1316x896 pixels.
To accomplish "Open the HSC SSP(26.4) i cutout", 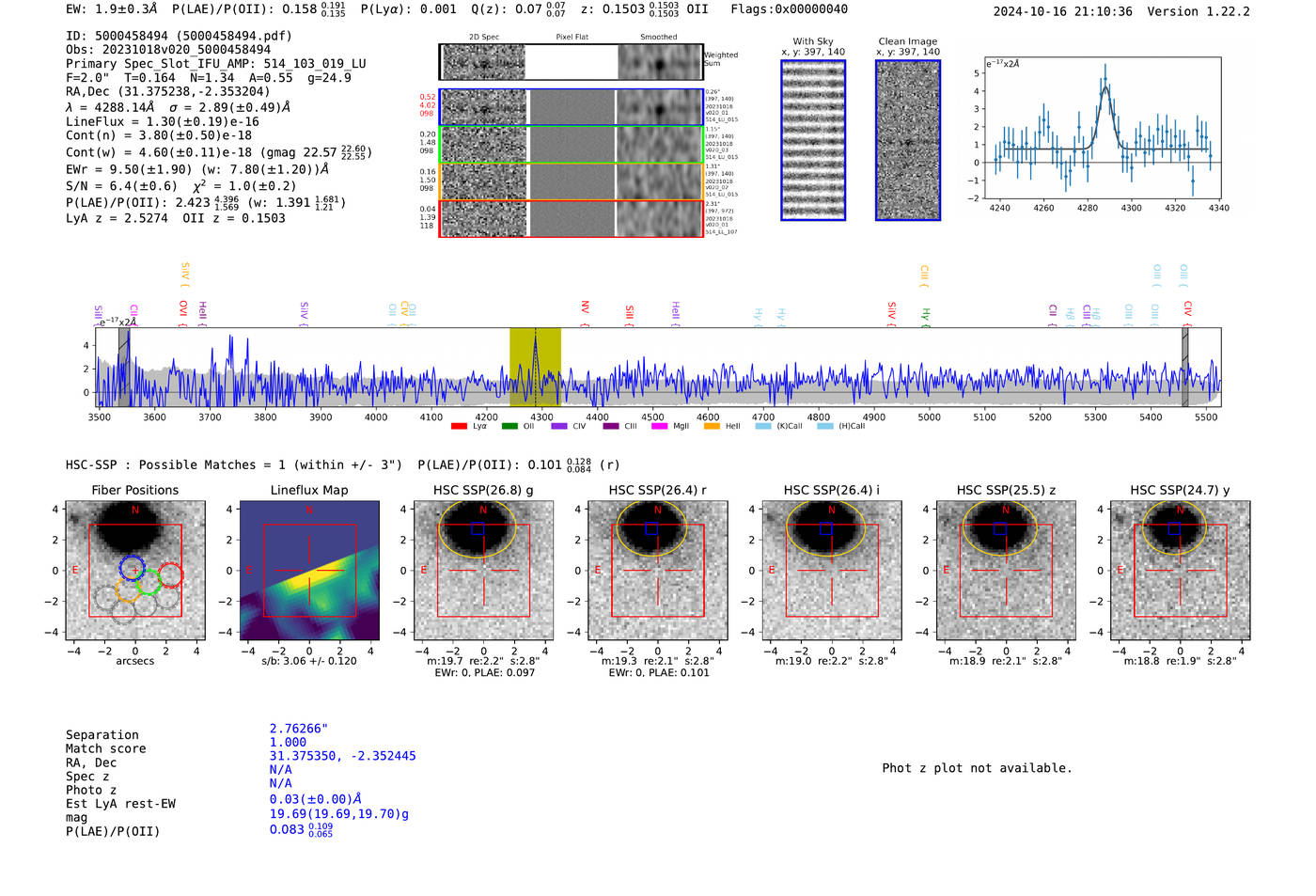I will click(832, 570).
